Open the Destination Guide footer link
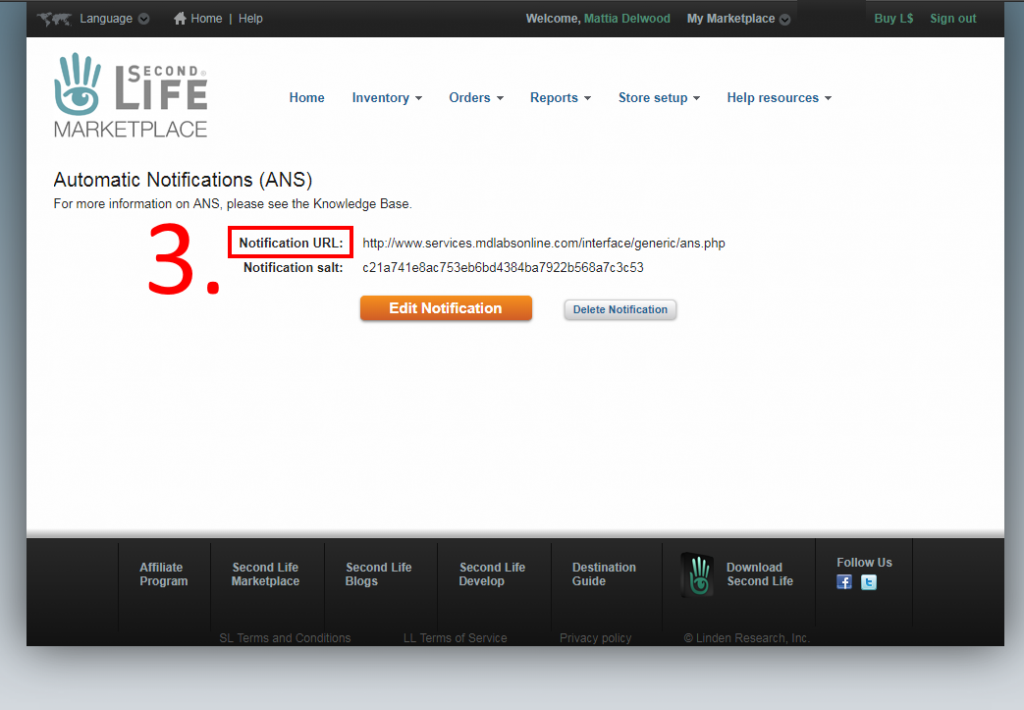The width and height of the screenshot is (1024, 710). click(x=603, y=574)
